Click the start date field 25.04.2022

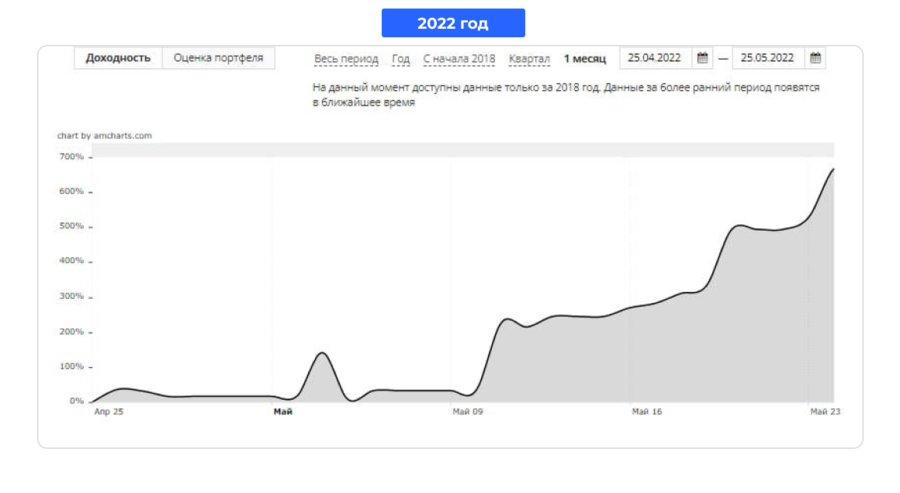coord(656,58)
